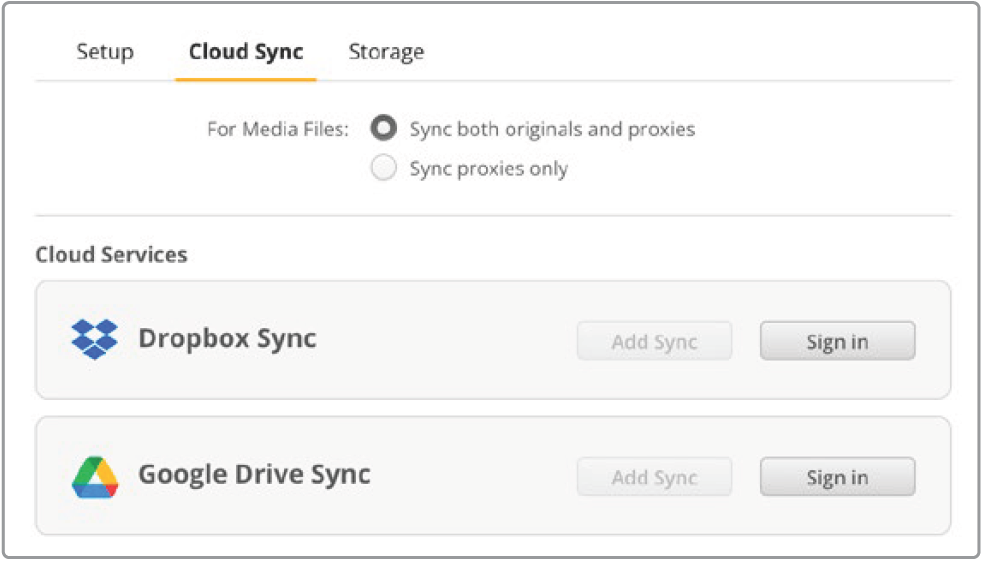
Task: Click the 'Cloud Services' section heading
Action: pyautogui.click(x=111, y=255)
